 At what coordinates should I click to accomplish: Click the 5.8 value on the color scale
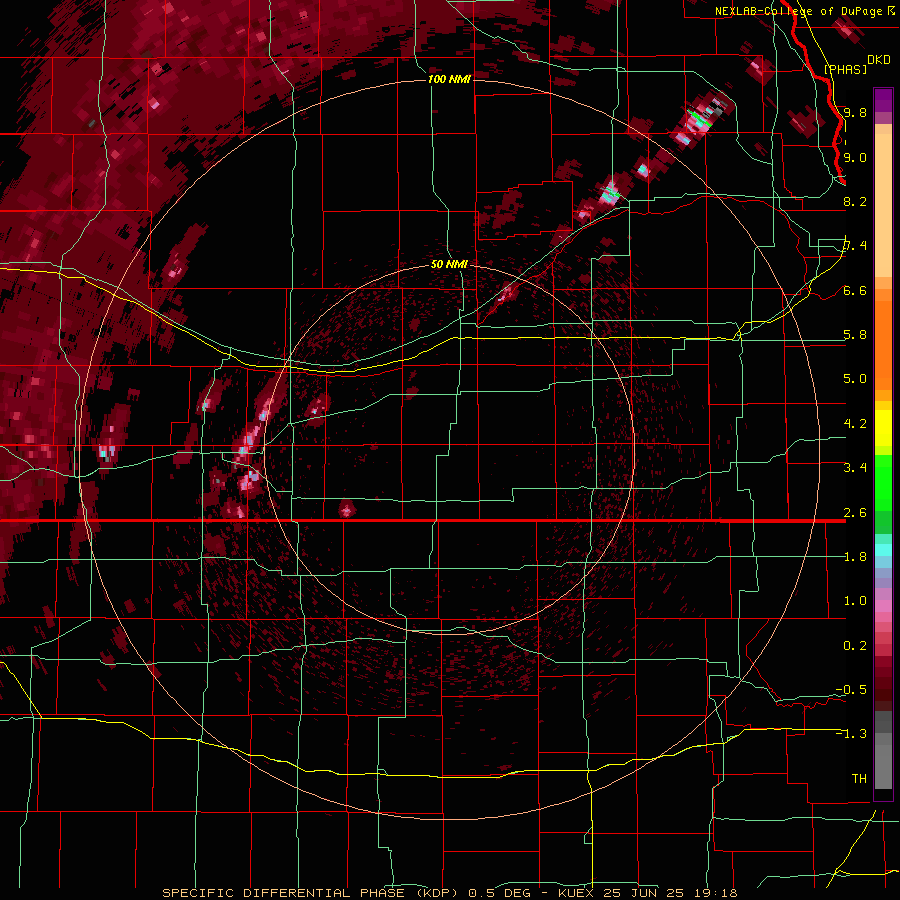[855, 335]
